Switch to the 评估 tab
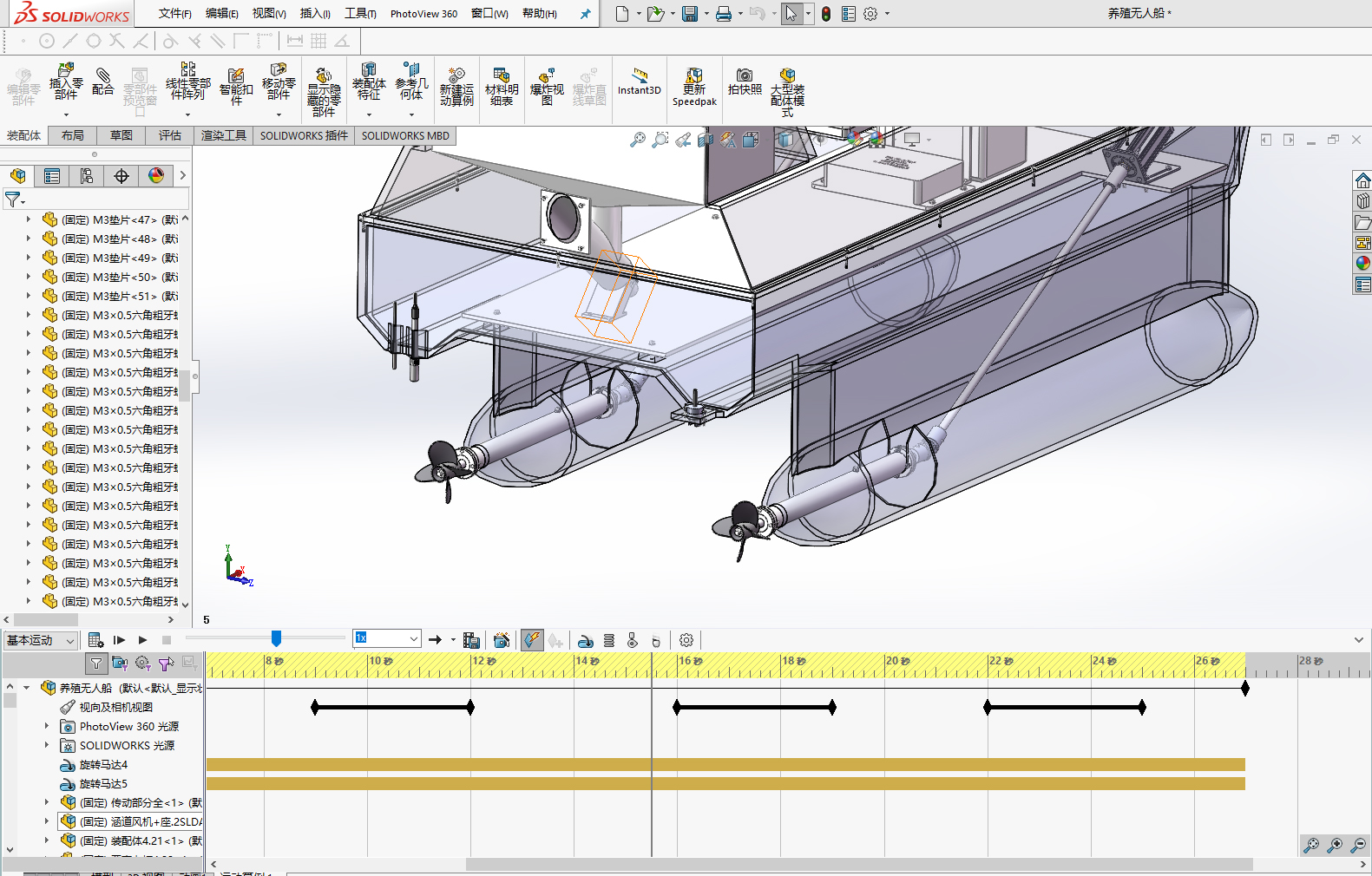Image resolution: width=1372 pixels, height=876 pixels. pyautogui.click(x=169, y=135)
